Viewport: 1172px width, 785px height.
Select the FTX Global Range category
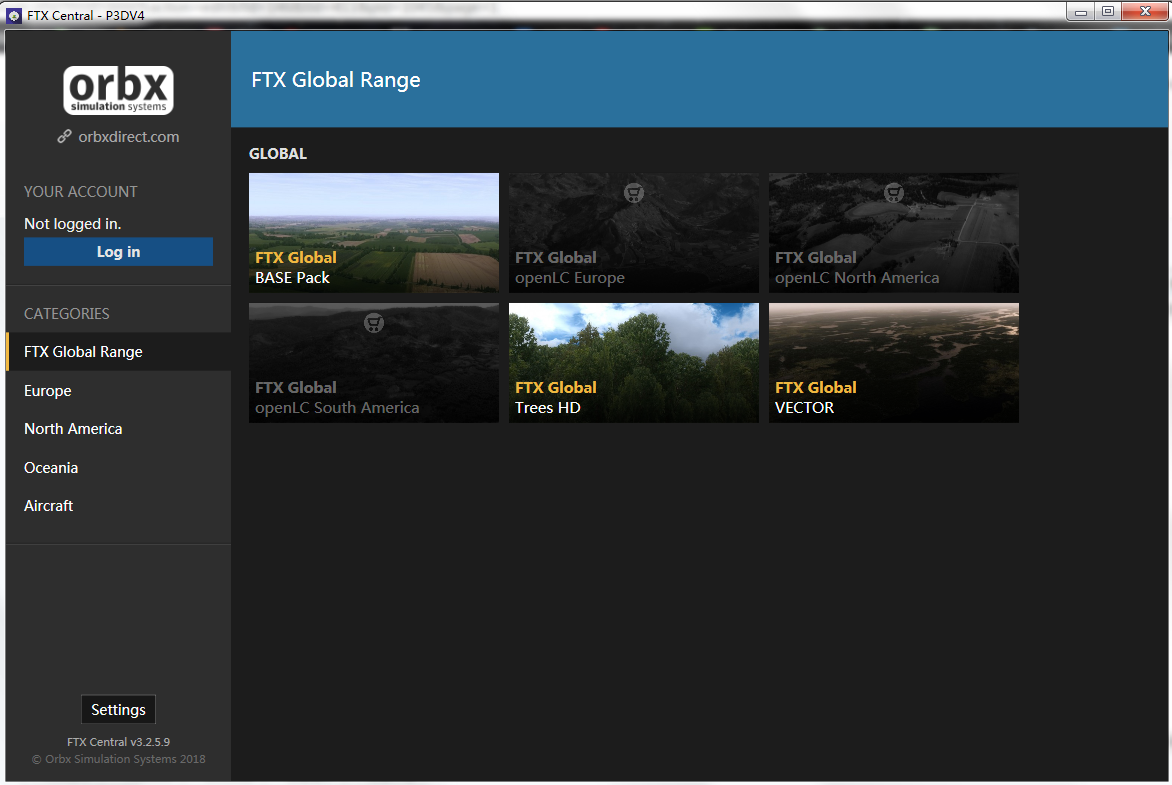118,351
